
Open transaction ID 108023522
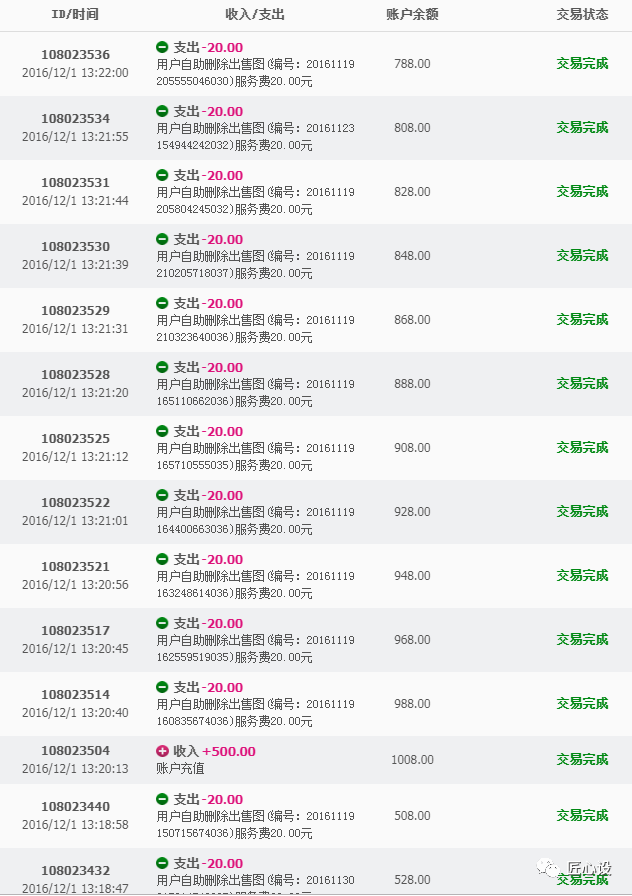click(75, 503)
